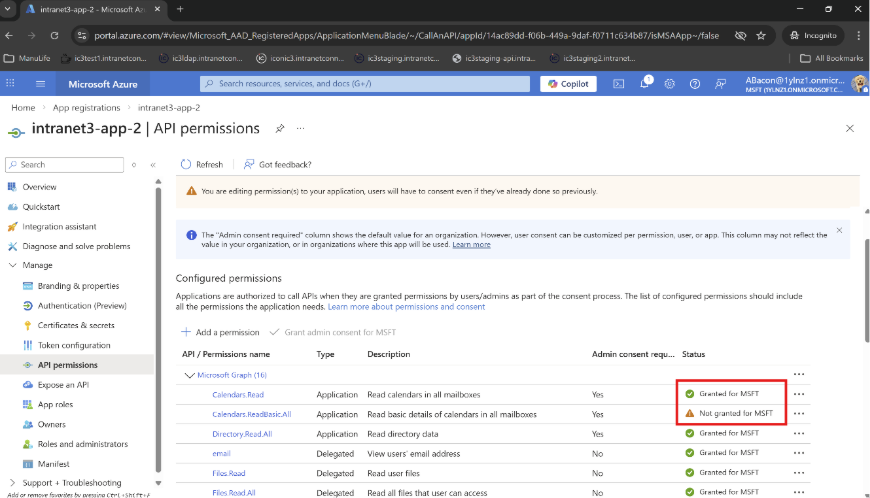Click the Copilot button
This screenshot has width=870, height=498.
(569, 84)
